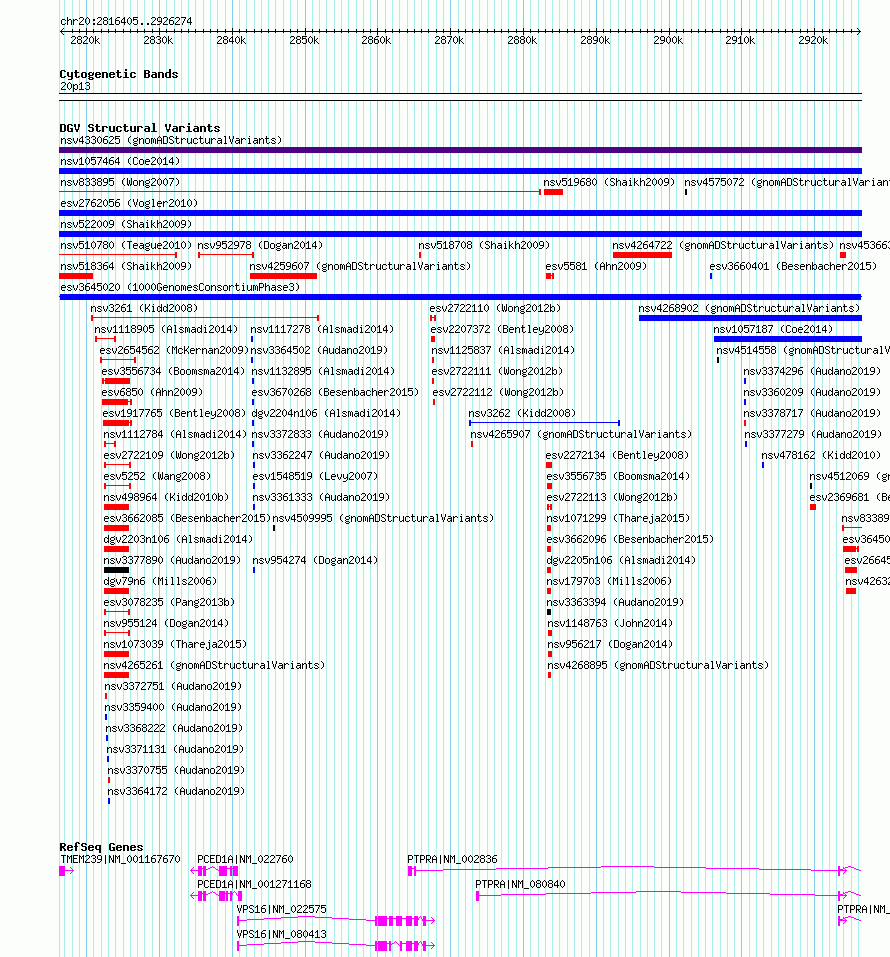The height and width of the screenshot is (957, 890).
Task: Click the red nsv4259607 variant bar
Action: 283,276
